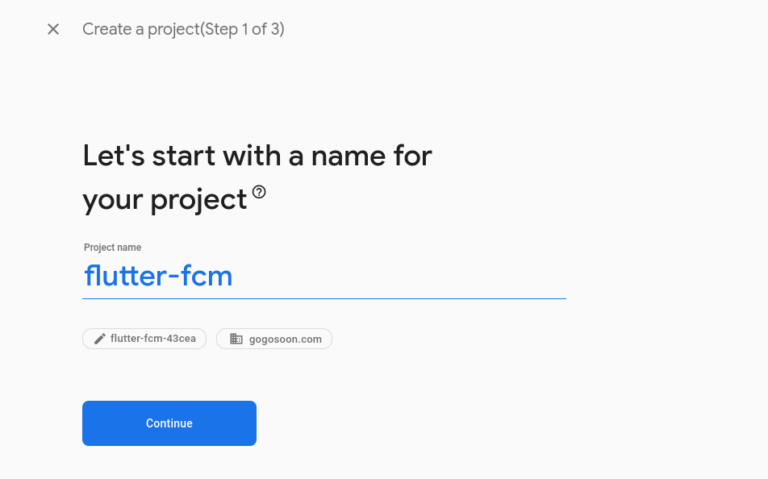The image size is (768, 479).
Task: Edit the flutter-fcm-43cea project ID chip
Action: click(144, 339)
